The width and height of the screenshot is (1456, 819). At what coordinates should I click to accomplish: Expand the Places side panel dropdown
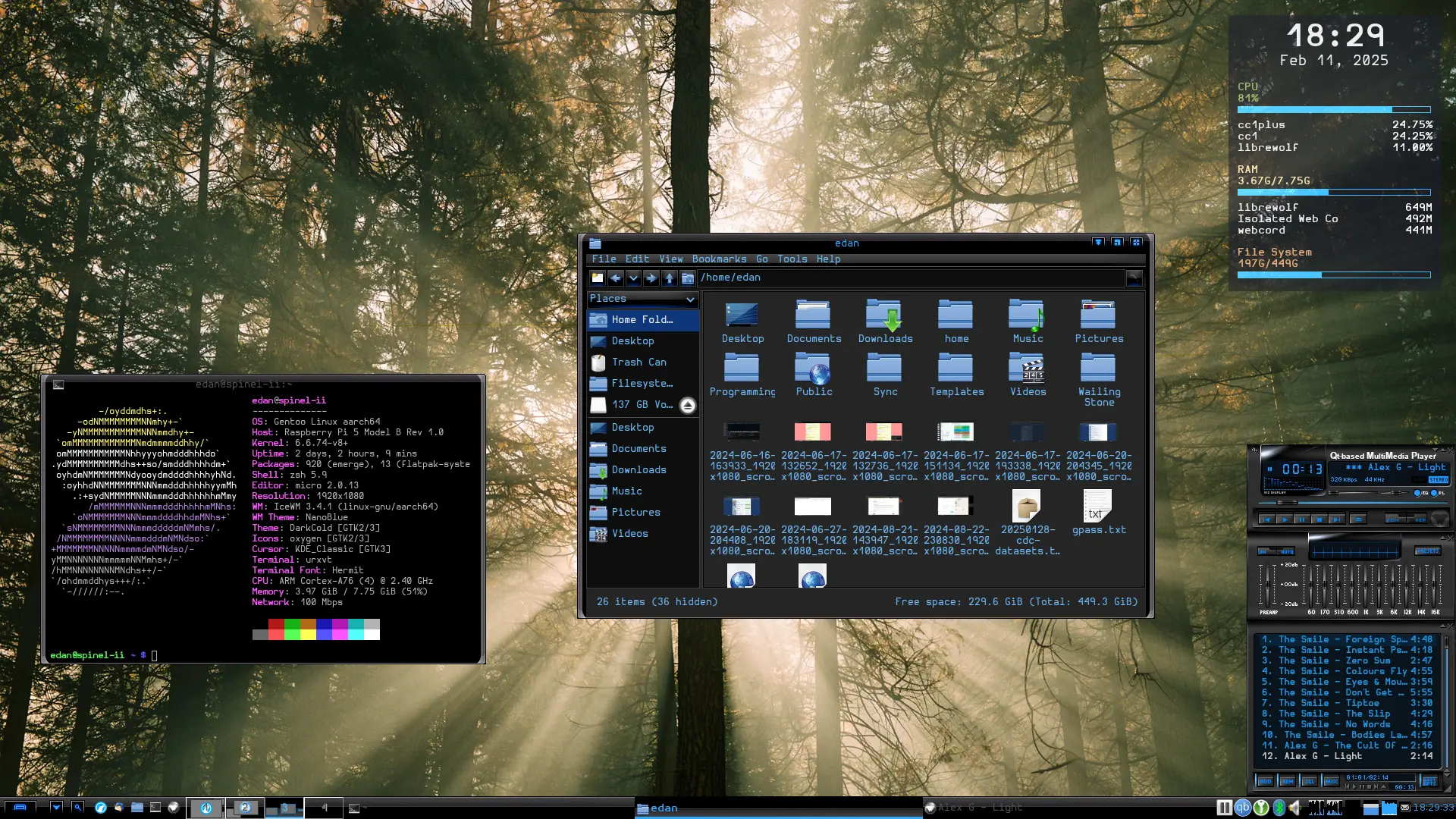[690, 300]
